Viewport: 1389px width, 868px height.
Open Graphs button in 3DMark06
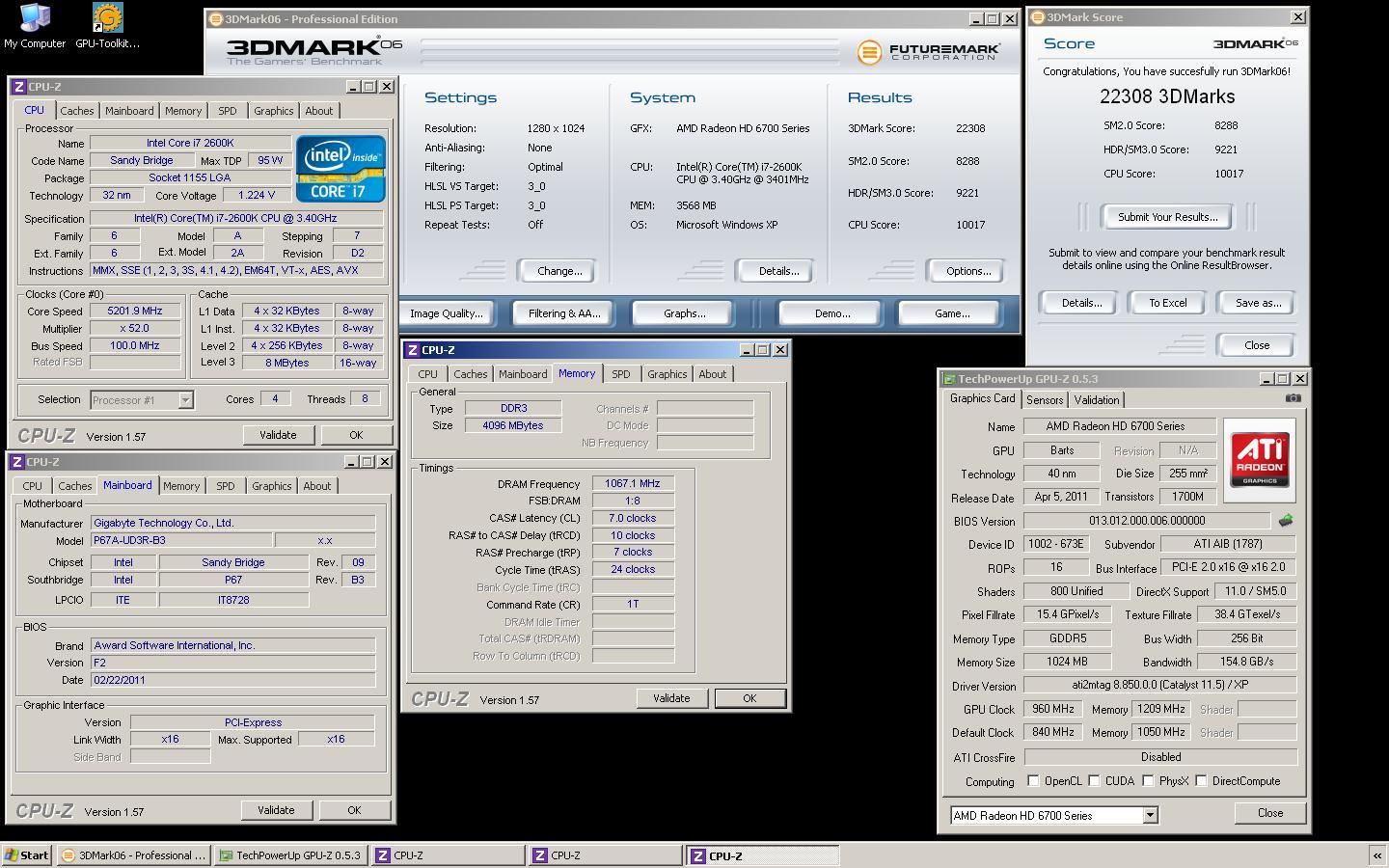pyautogui.click(x=684, y=313)
